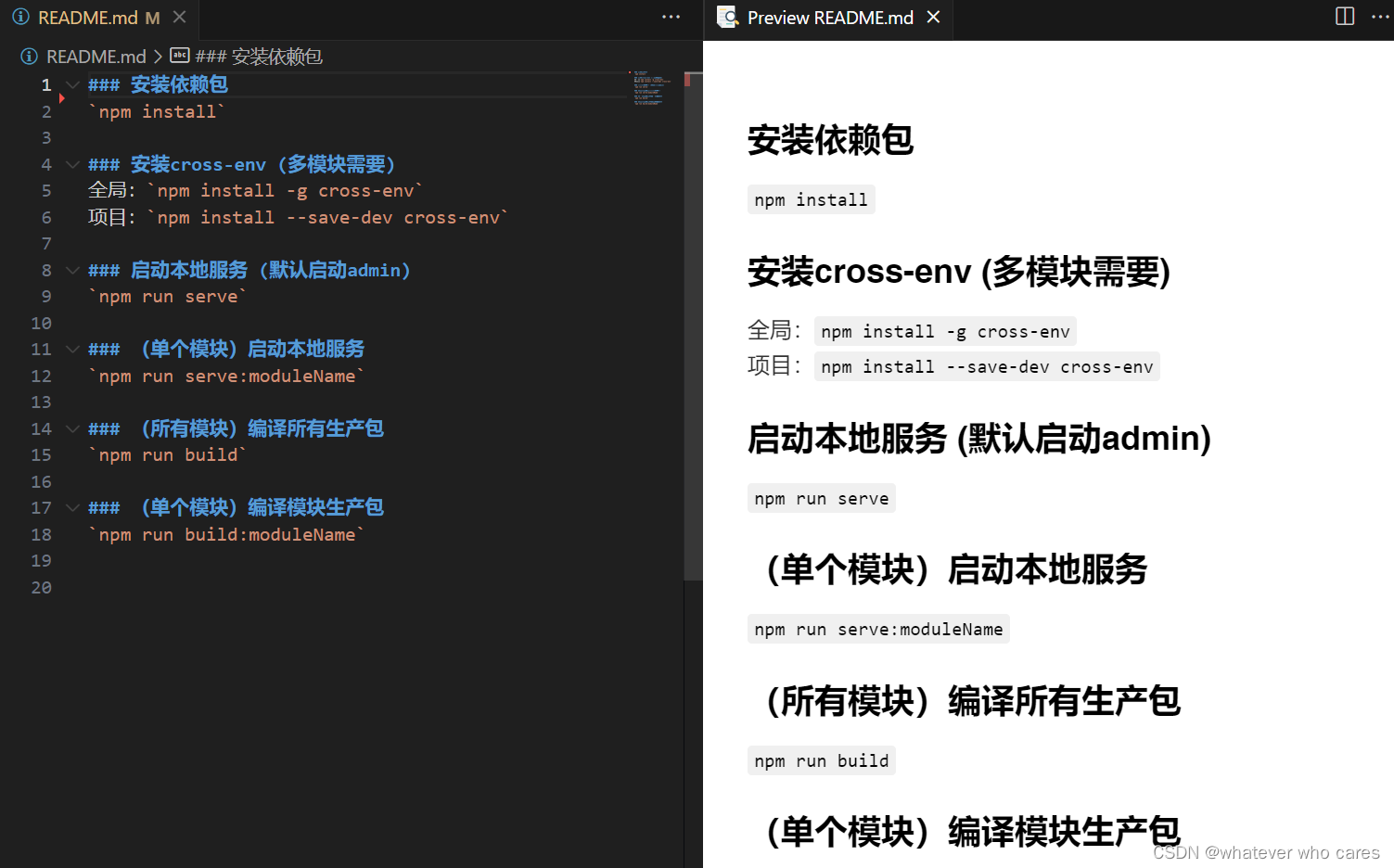Click line number 20 in the gutter
This screenshot has height=868, width=1394.
click(42, 588)
